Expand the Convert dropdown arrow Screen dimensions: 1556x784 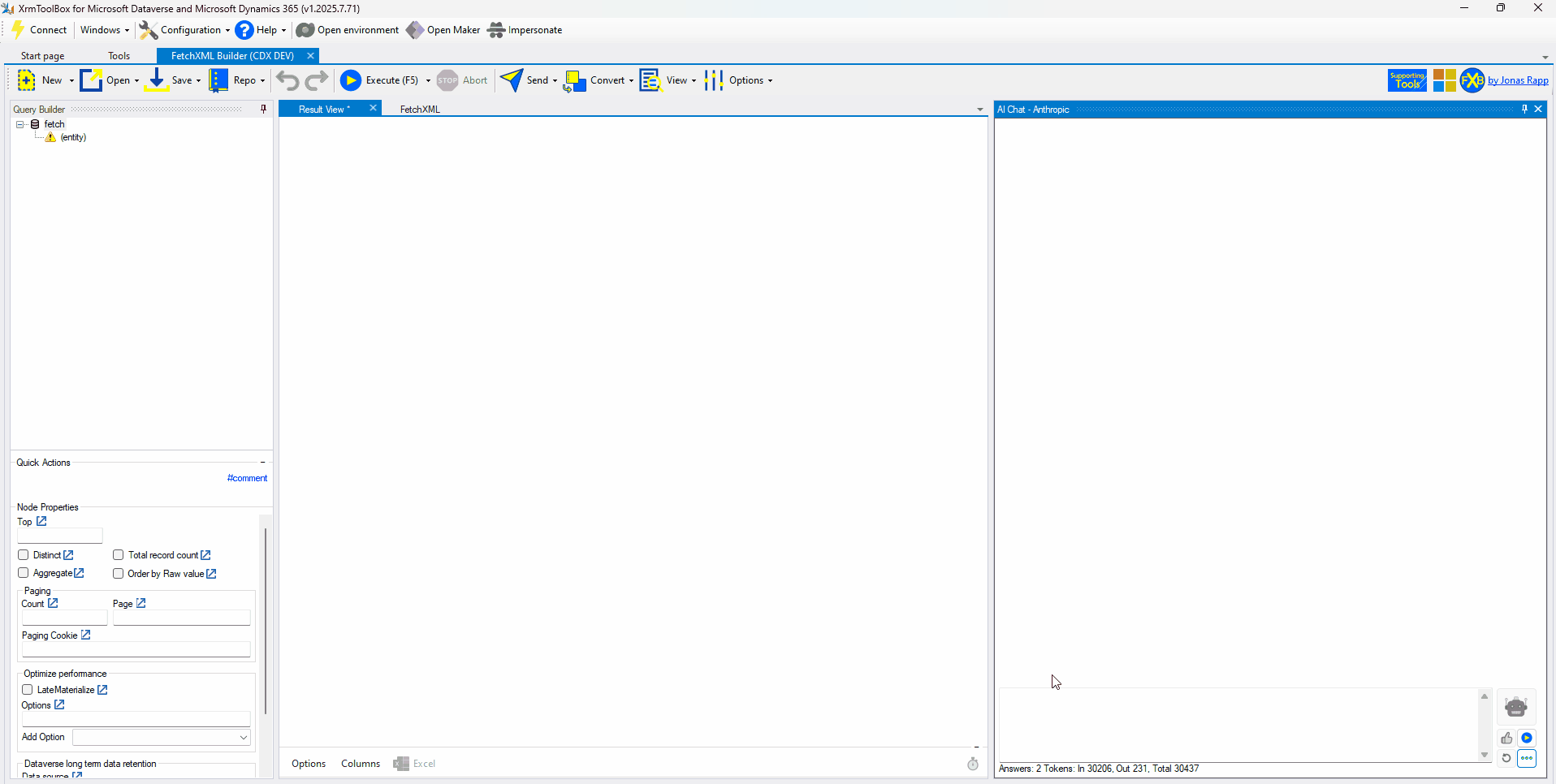tap(631, 80)
